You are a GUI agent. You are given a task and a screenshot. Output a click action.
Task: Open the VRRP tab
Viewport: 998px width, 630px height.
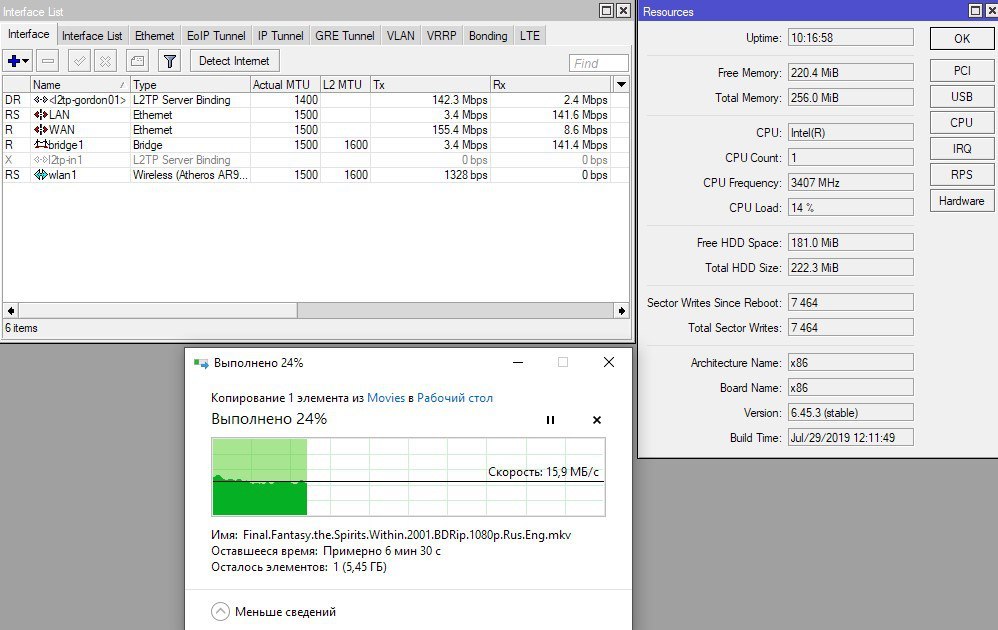tap(442, 36)
